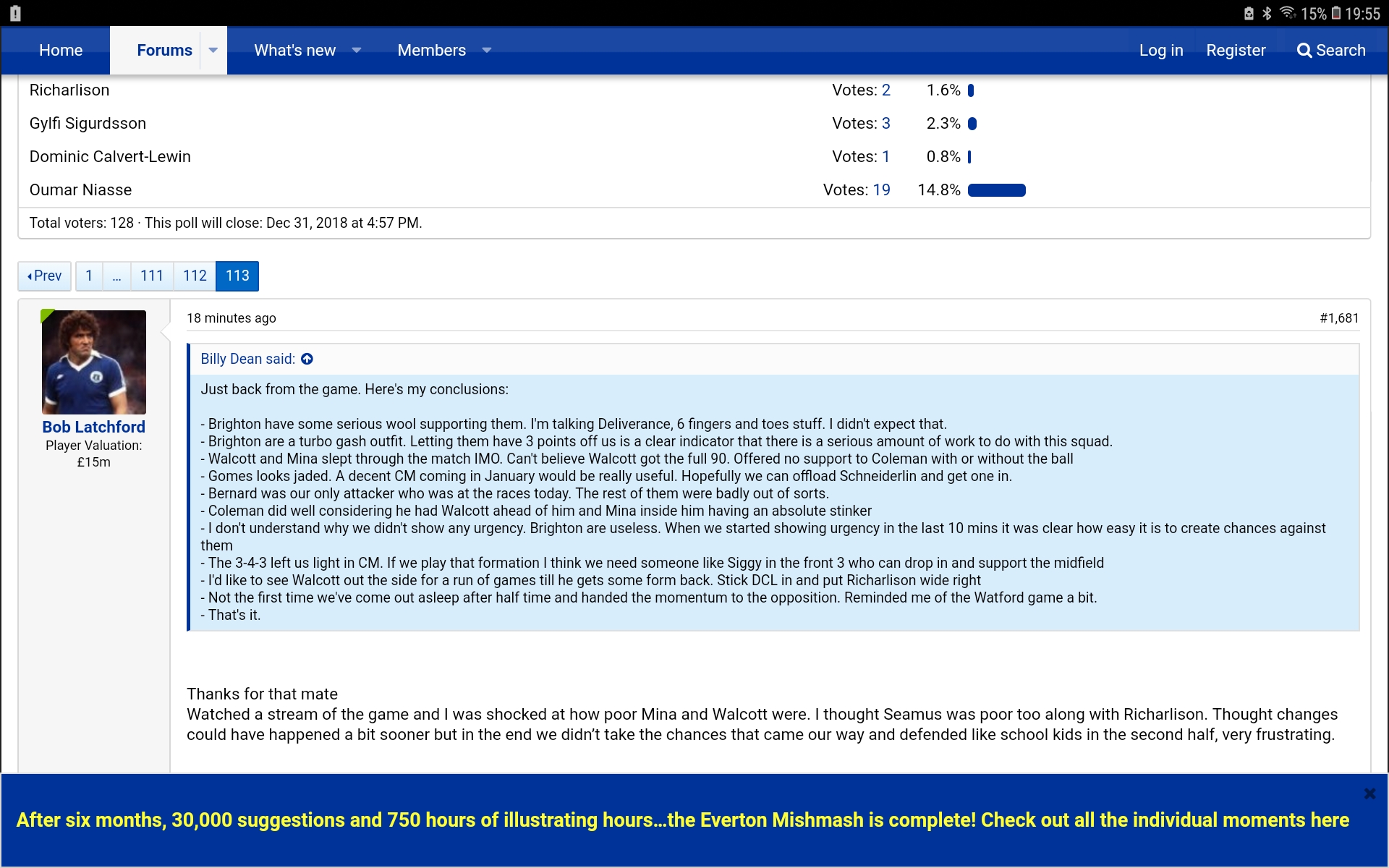Viewport: 1389px width, 868px height.
Task: Tap the battery status icon
Action: (x=1336, y=14)
